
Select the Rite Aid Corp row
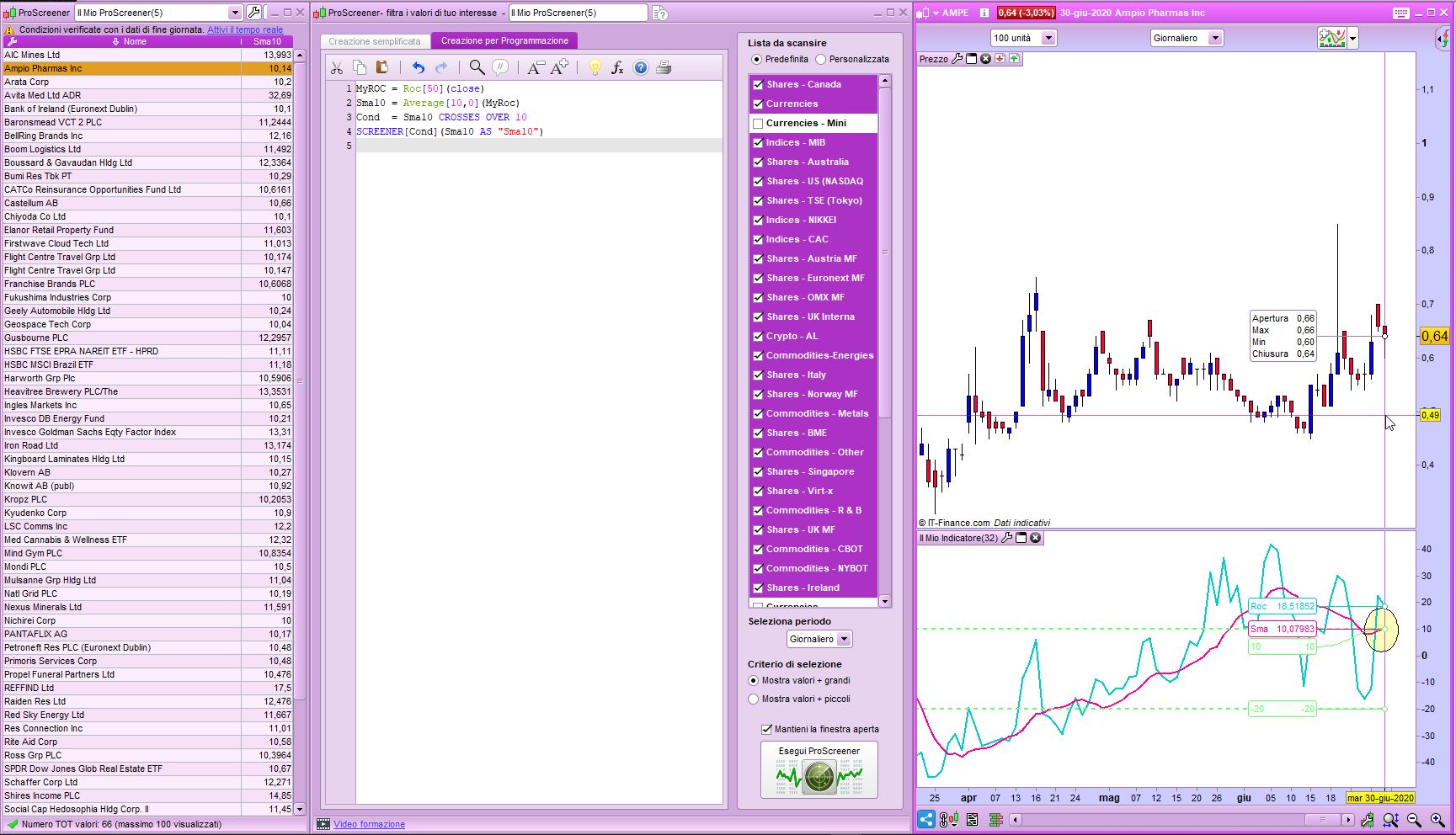coord(147,742)
